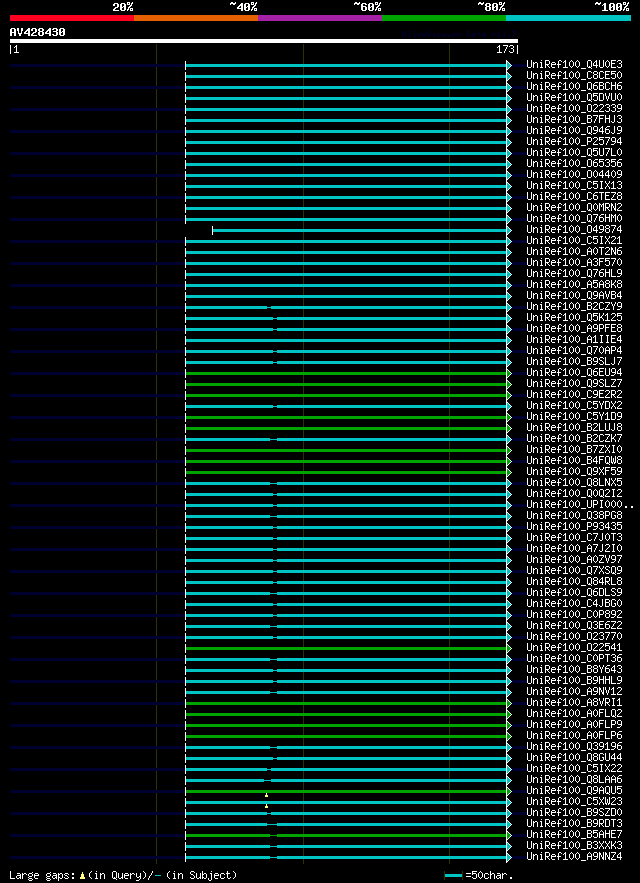640x883 pixels.
Task: Select the UniRef100_A3F570 label
Action: point(574,262)
